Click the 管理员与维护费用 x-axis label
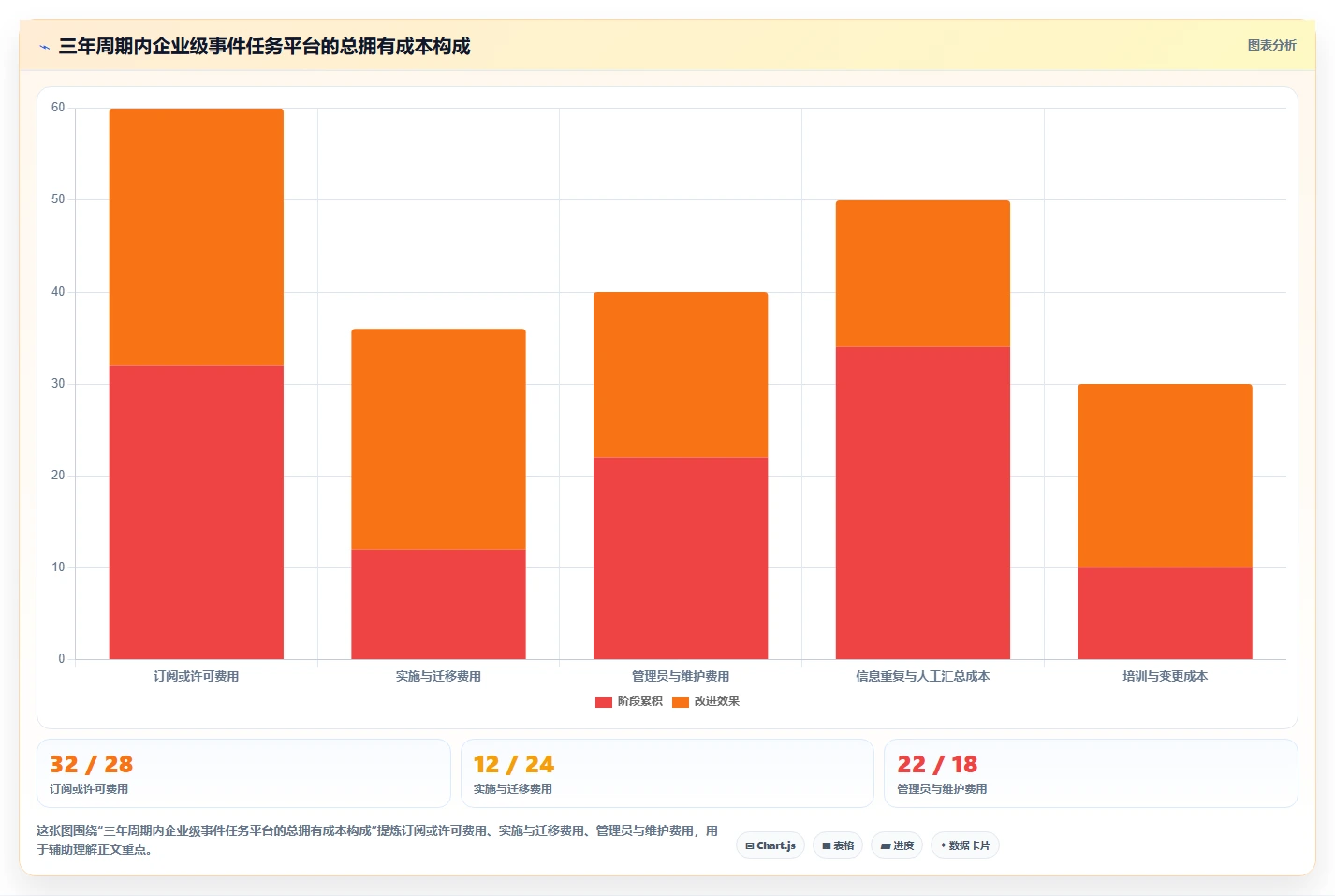The height and width of the screenshot is (896, 1335). pos(681,676)
